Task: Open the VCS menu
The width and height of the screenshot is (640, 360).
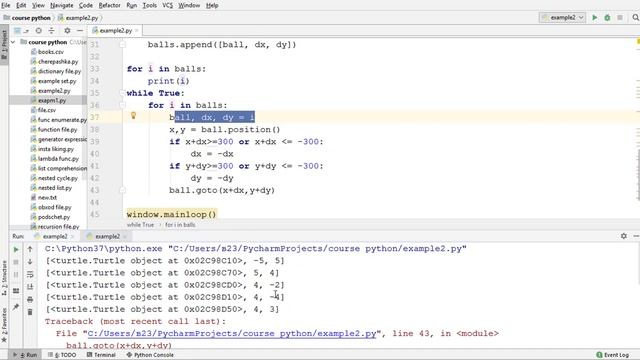Action: click(167, 5)
